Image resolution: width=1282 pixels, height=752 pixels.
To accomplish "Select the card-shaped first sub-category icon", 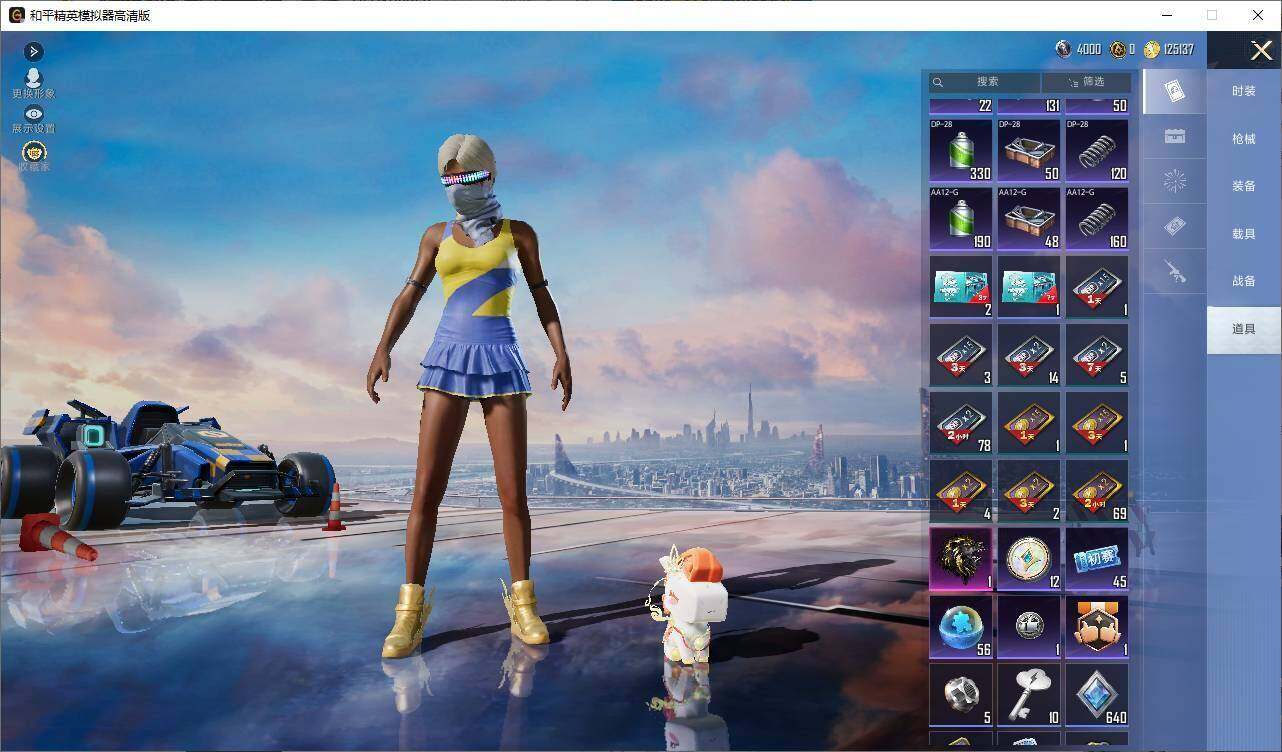I will tap(1175, 92).
